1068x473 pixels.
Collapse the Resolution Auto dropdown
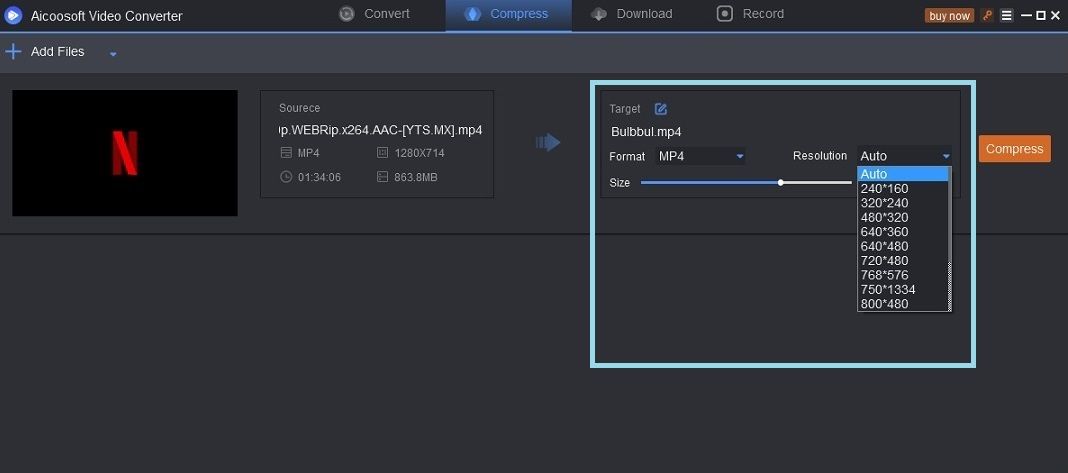click(904, 156)
